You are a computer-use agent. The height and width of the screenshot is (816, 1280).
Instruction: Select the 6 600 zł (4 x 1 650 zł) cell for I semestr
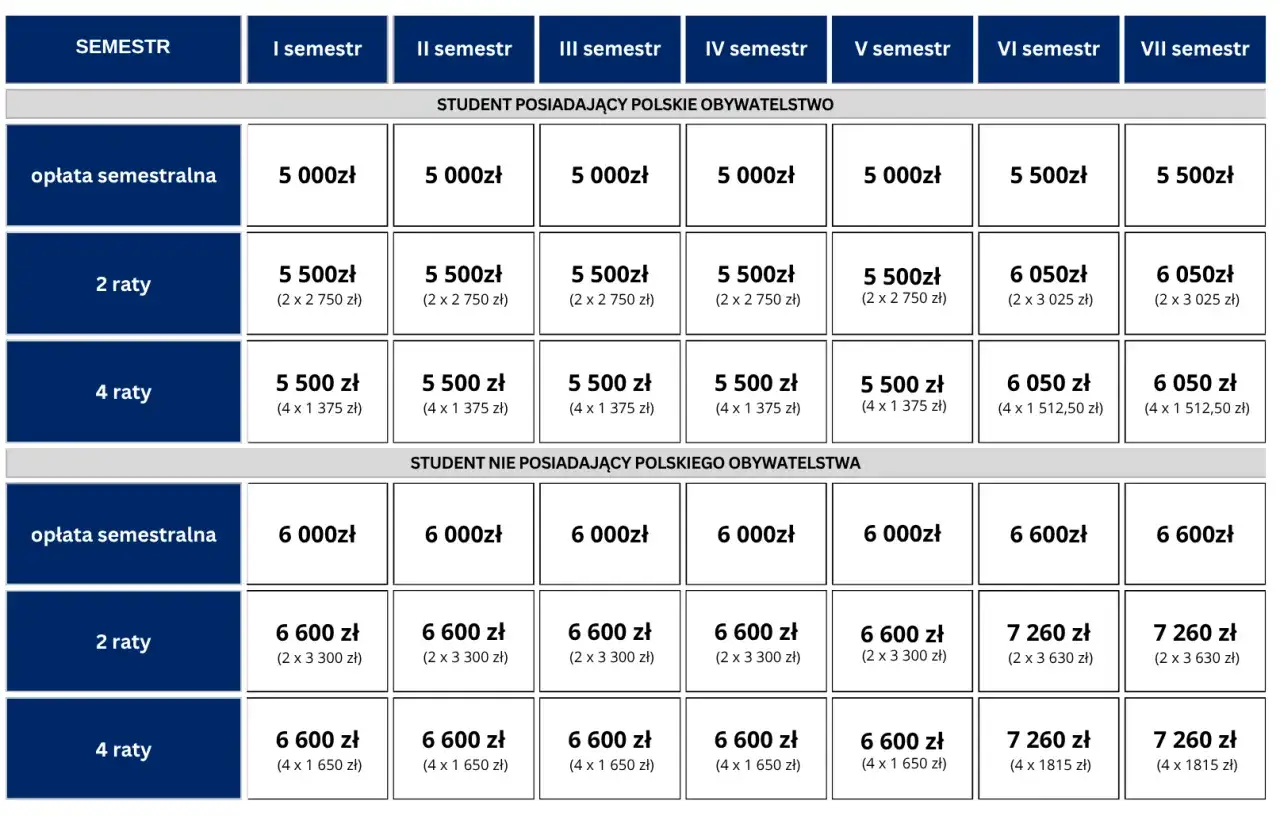click(317, 749)
